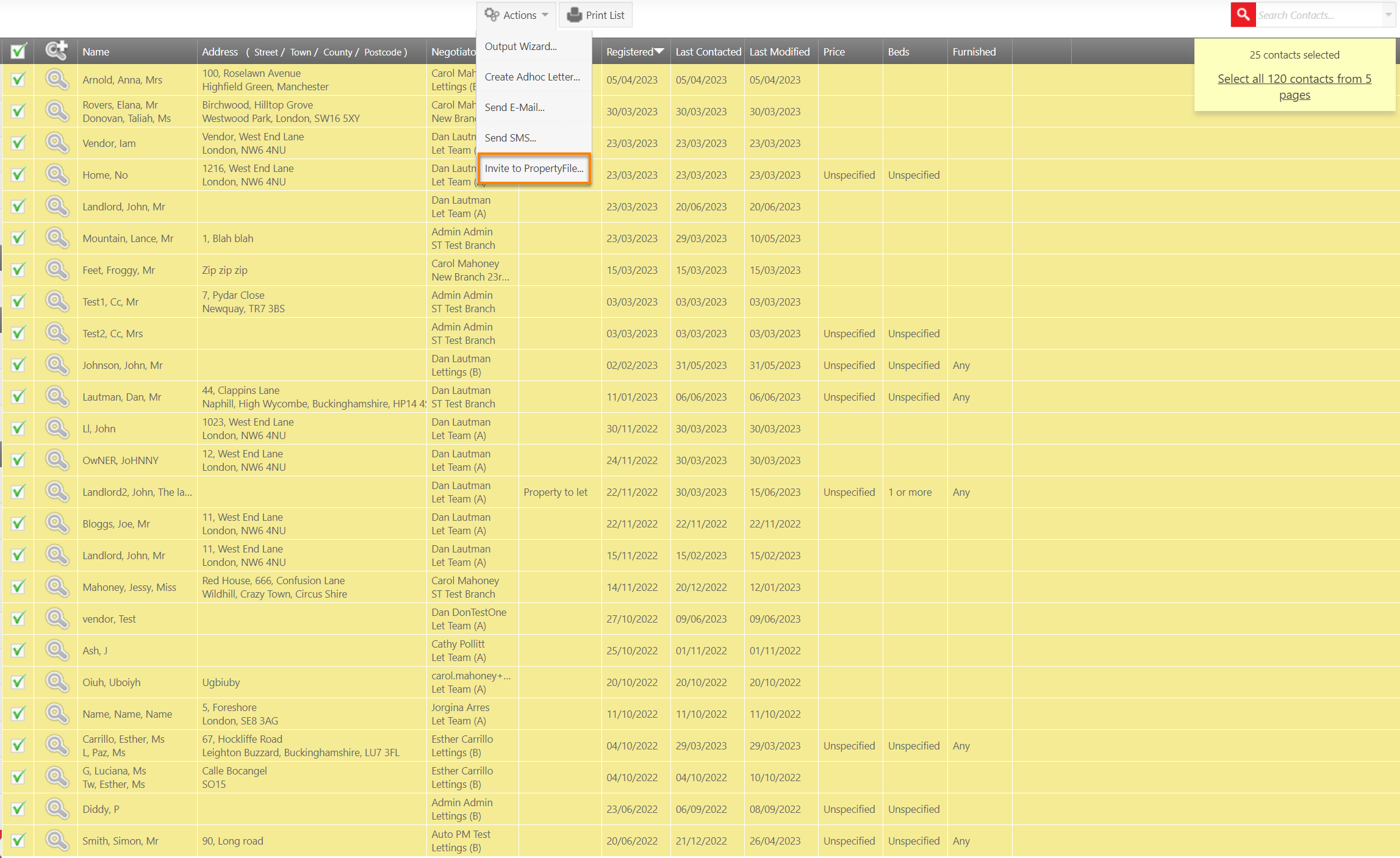This screenshot has height=858, width=1400.
Task: Open magnifier icon for vendor, Test
Action: coord(57,619)
